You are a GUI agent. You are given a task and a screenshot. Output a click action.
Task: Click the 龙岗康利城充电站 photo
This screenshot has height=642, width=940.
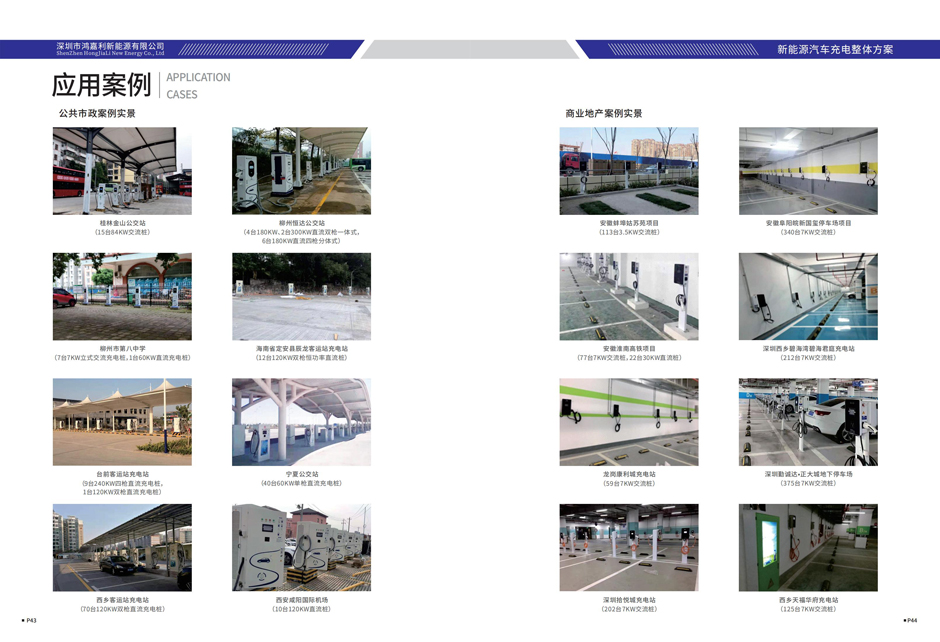(629, 421)
